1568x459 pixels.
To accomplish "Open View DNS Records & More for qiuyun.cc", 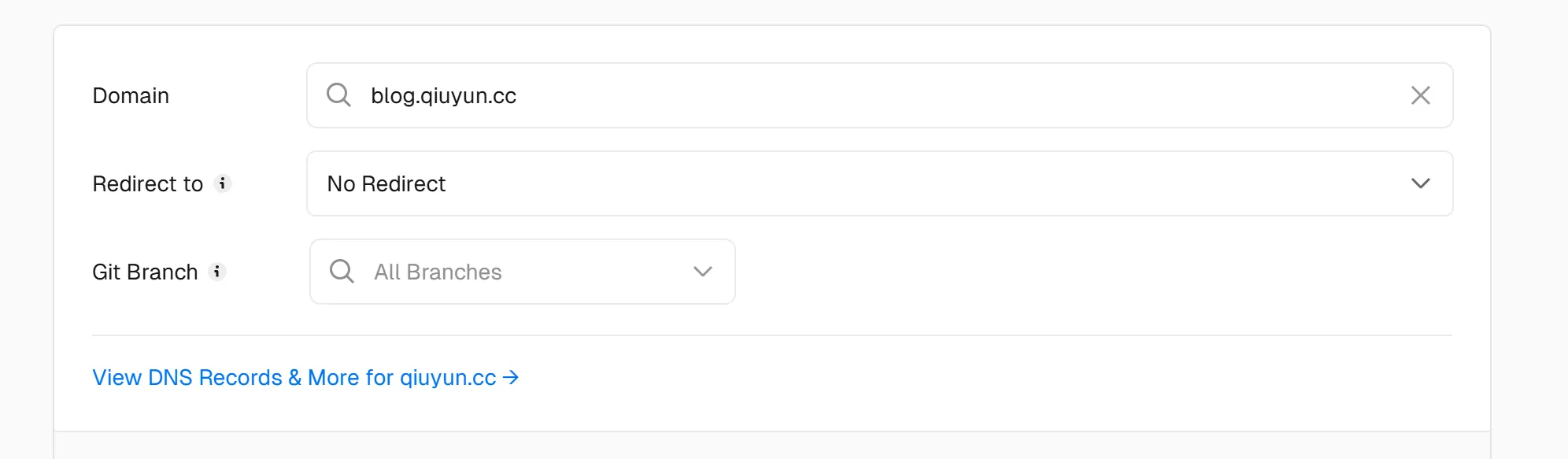I will click(x=305, y=378).
